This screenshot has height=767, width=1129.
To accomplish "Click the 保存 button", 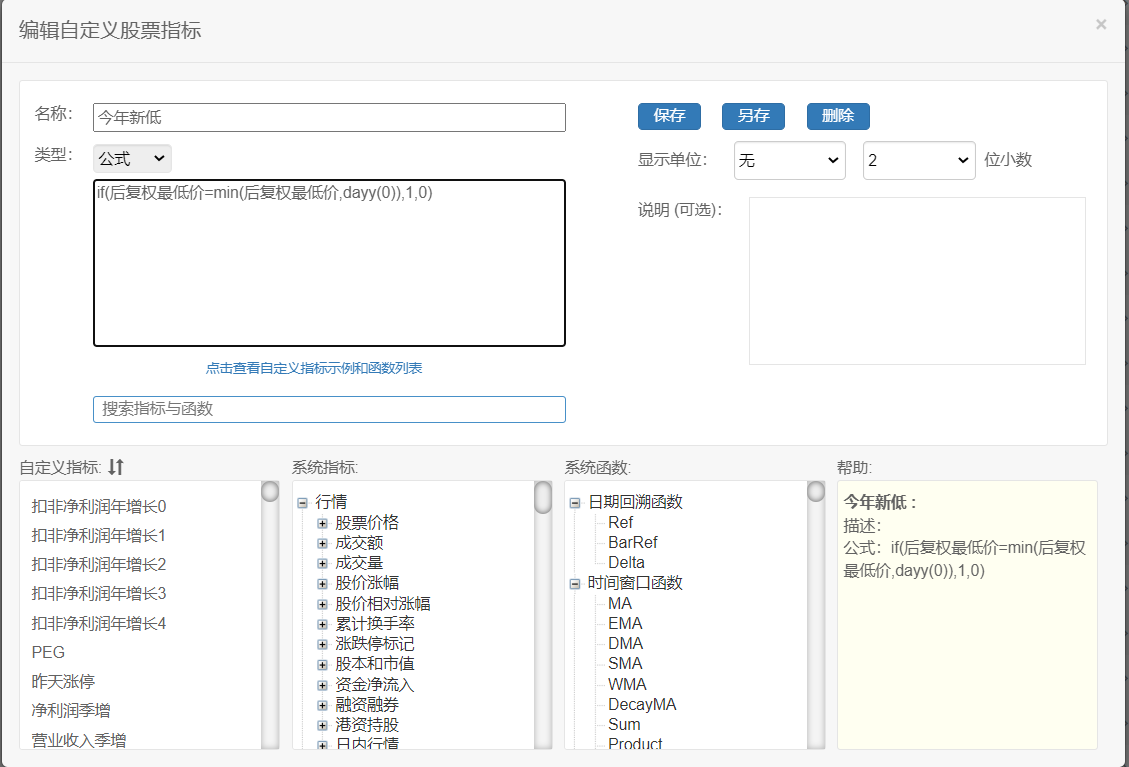I will point(669,116).
